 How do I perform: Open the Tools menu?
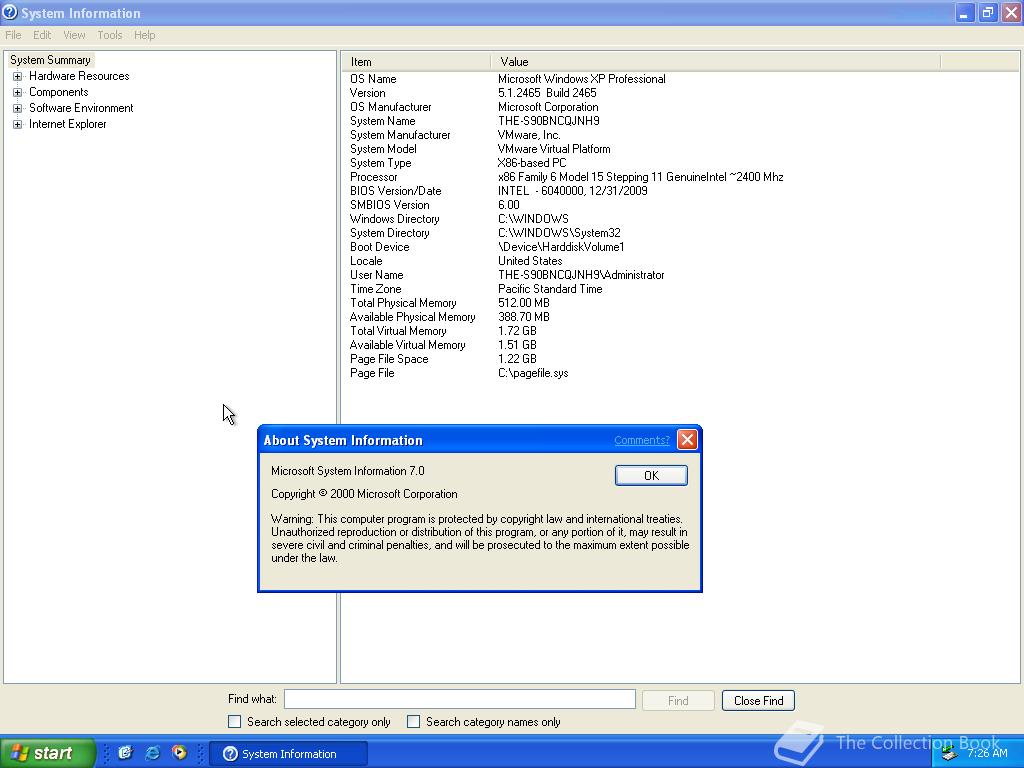[x=110, y=35]
